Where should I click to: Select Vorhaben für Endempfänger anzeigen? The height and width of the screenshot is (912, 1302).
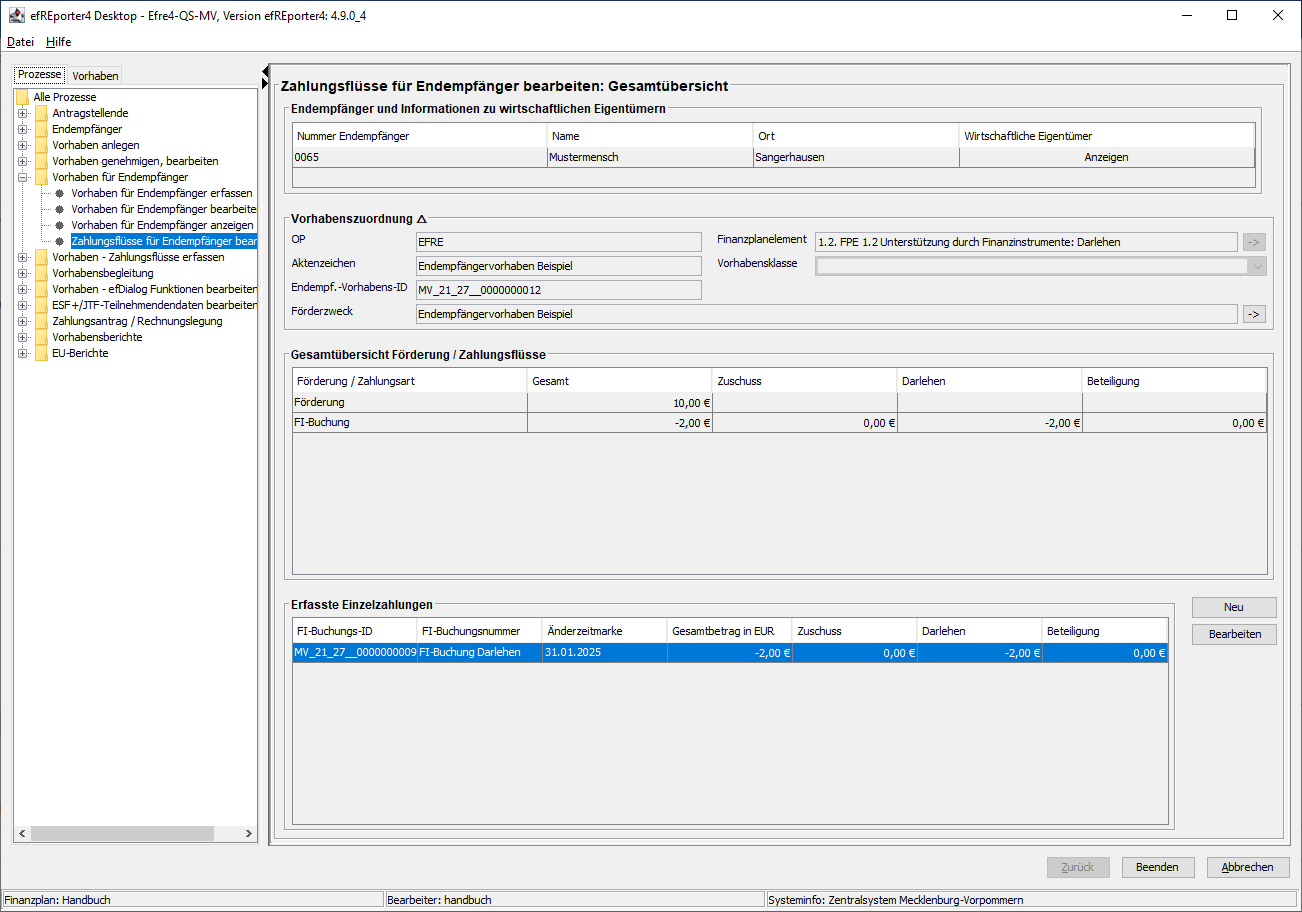(x=162, y=225)
